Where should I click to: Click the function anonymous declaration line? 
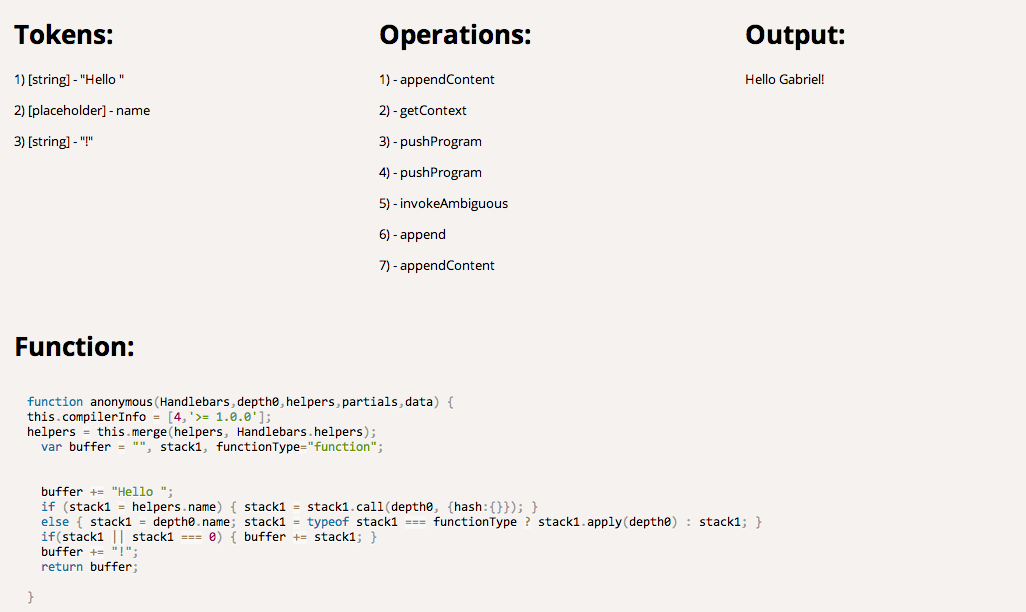(x=240, y=402)
